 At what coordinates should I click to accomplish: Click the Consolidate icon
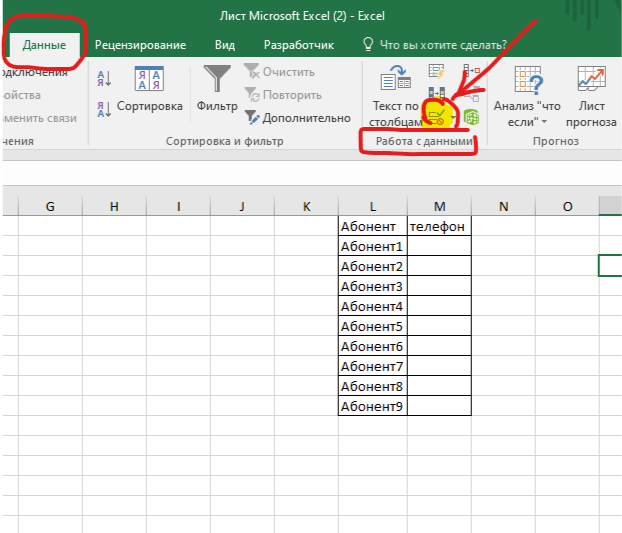(472, 71)
